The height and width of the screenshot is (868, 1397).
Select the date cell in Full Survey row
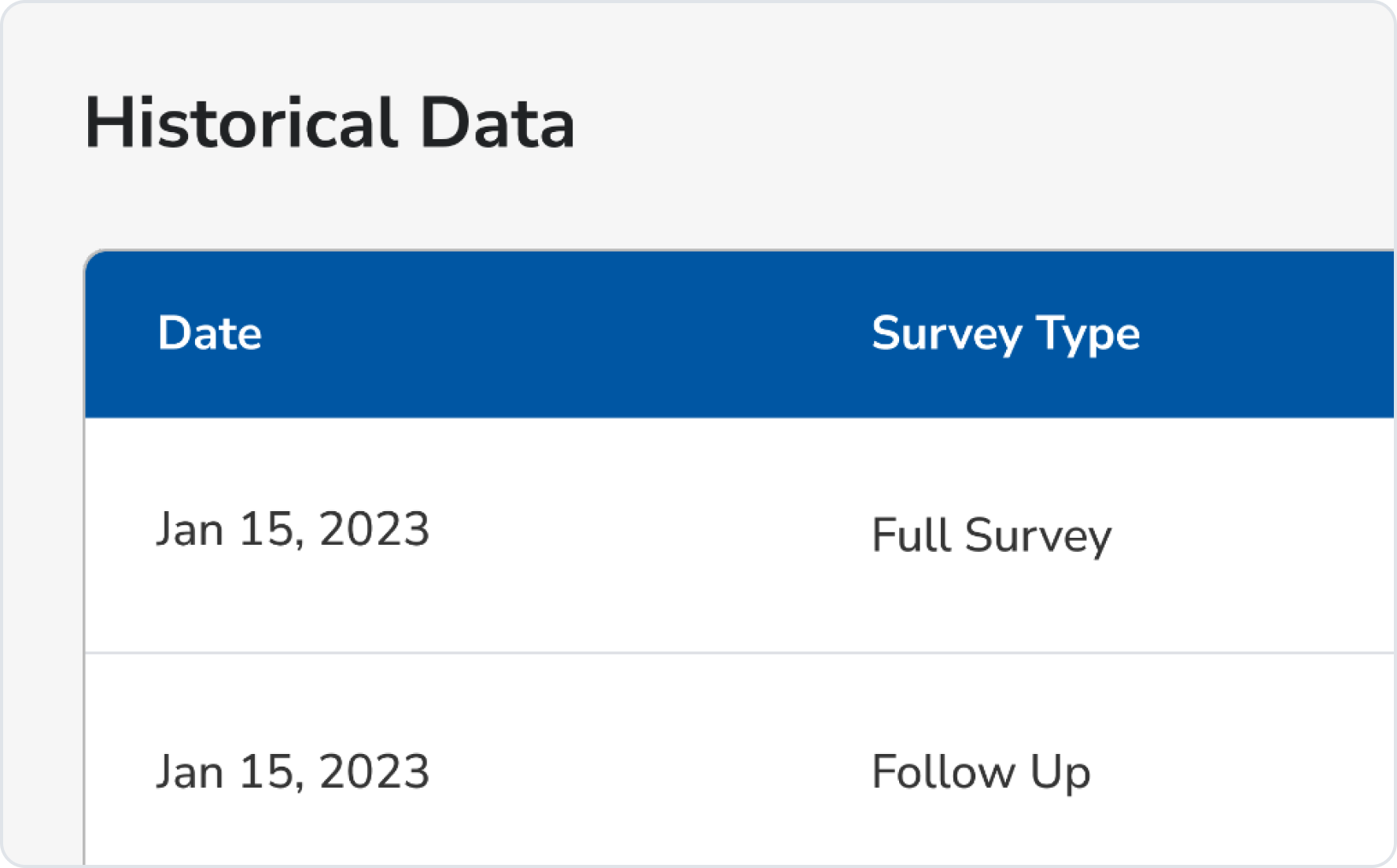(x=293, y=528)
